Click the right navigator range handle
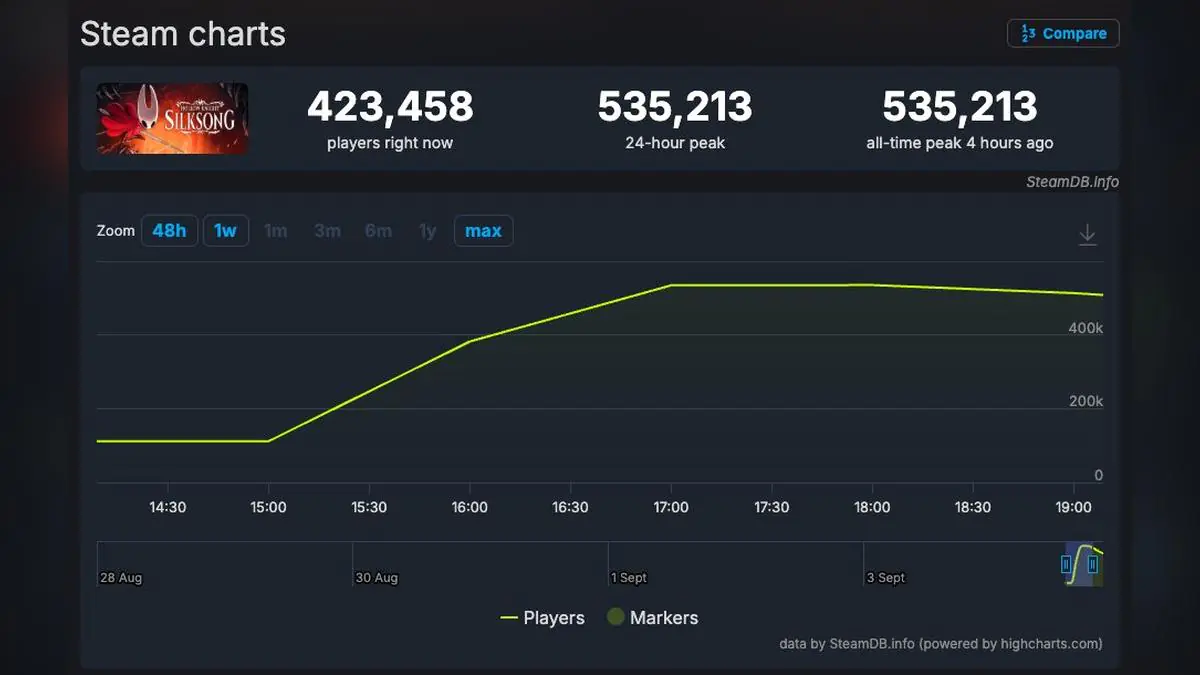 pyautogui.click(x=1091, y=565)
